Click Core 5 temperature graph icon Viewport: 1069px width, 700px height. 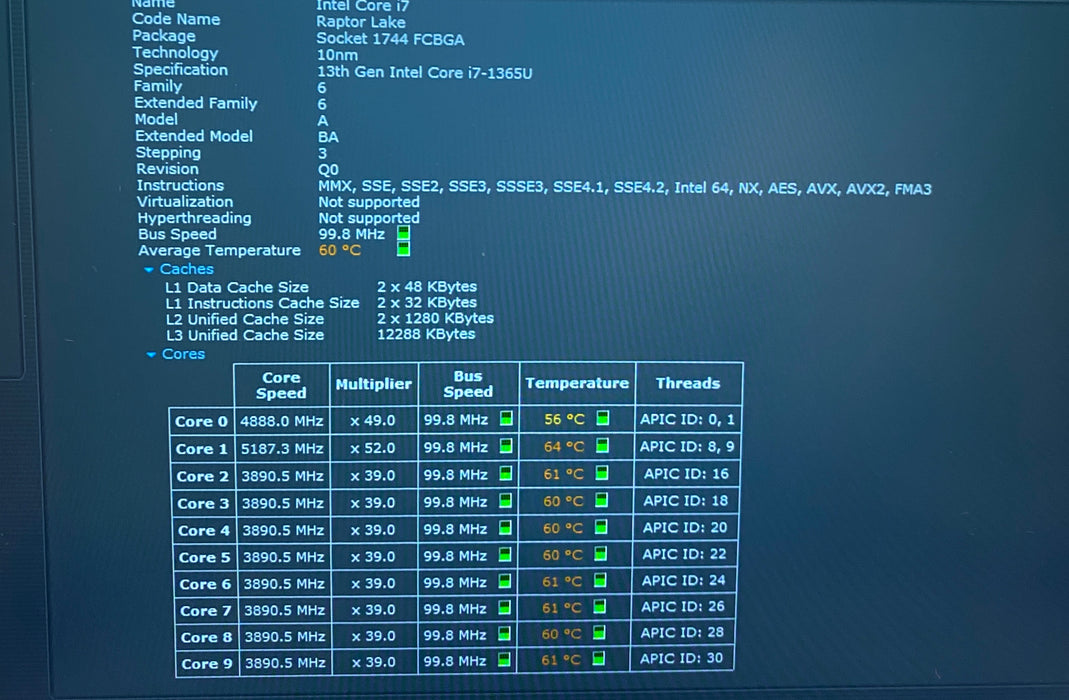[601, 553]
